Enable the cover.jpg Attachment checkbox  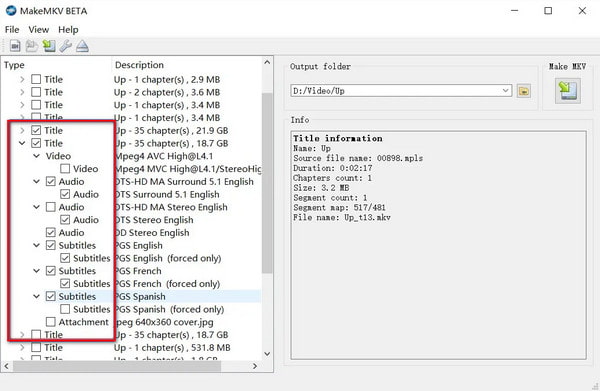tap(51, 322)
